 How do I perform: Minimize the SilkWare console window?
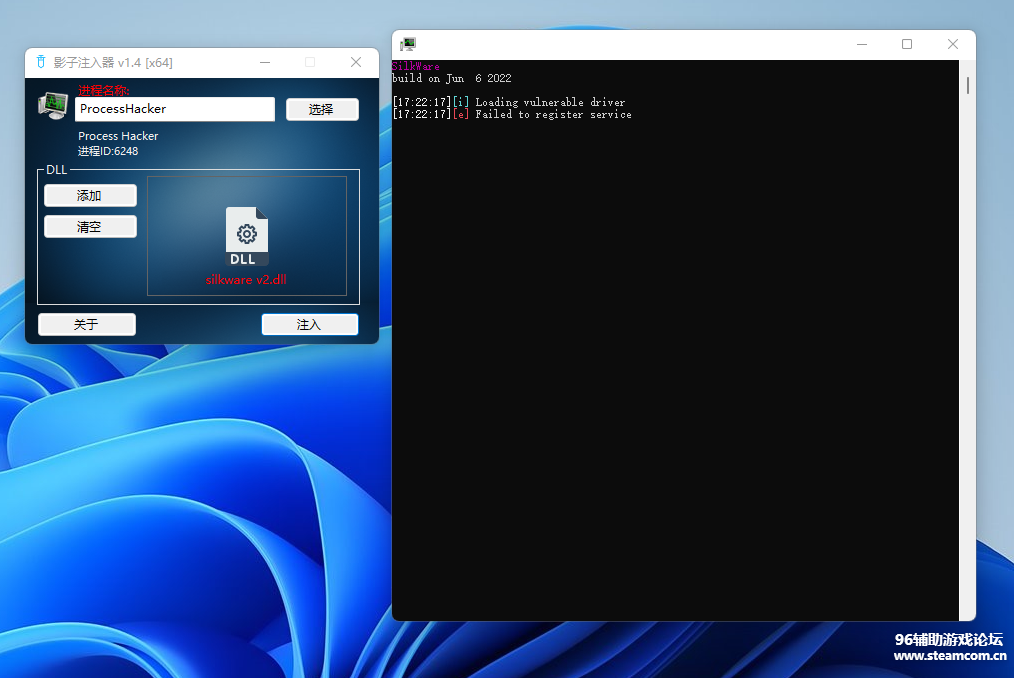[x=862, y=44]
